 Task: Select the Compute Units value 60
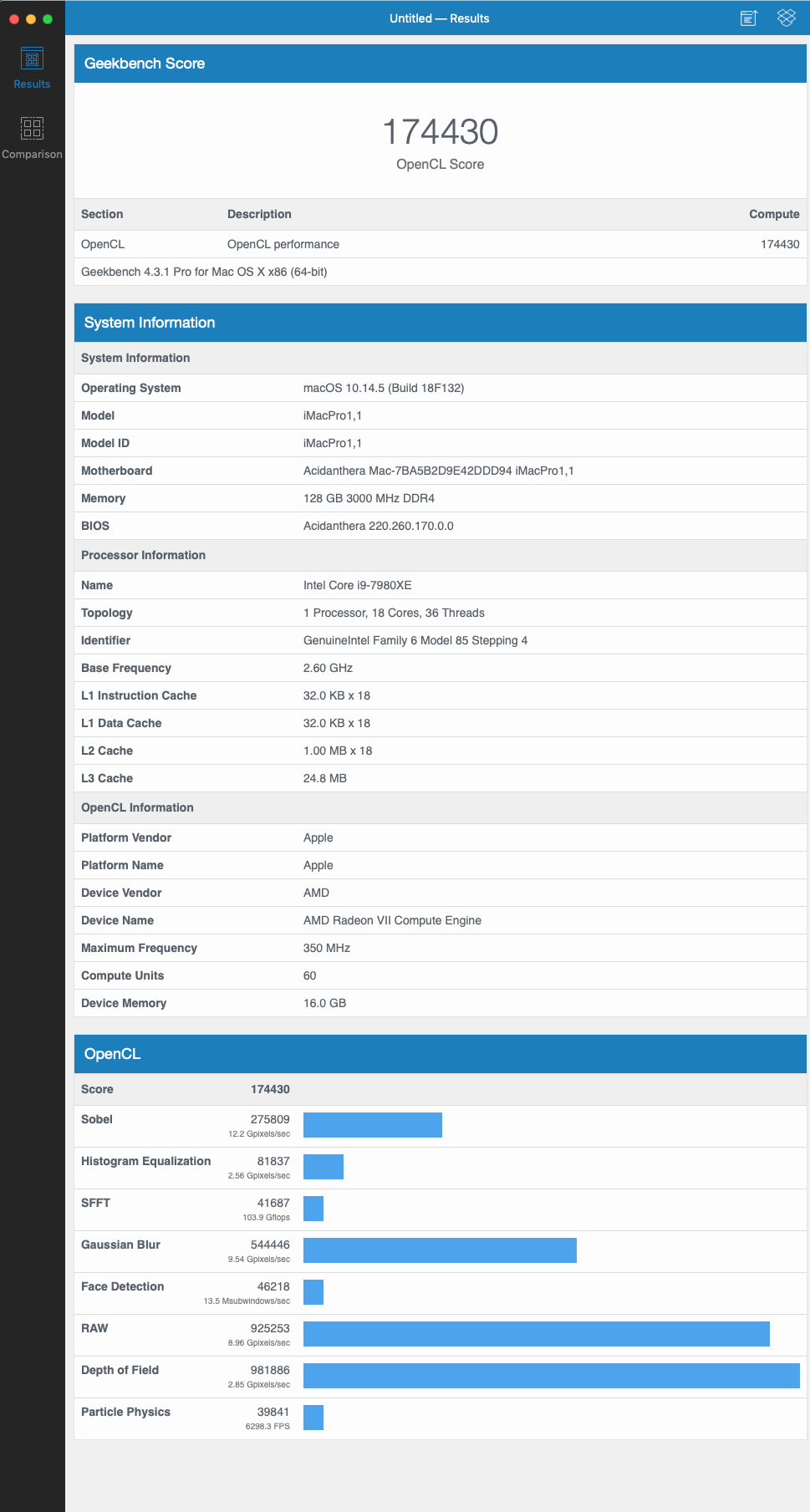click(x=310, y=975)
